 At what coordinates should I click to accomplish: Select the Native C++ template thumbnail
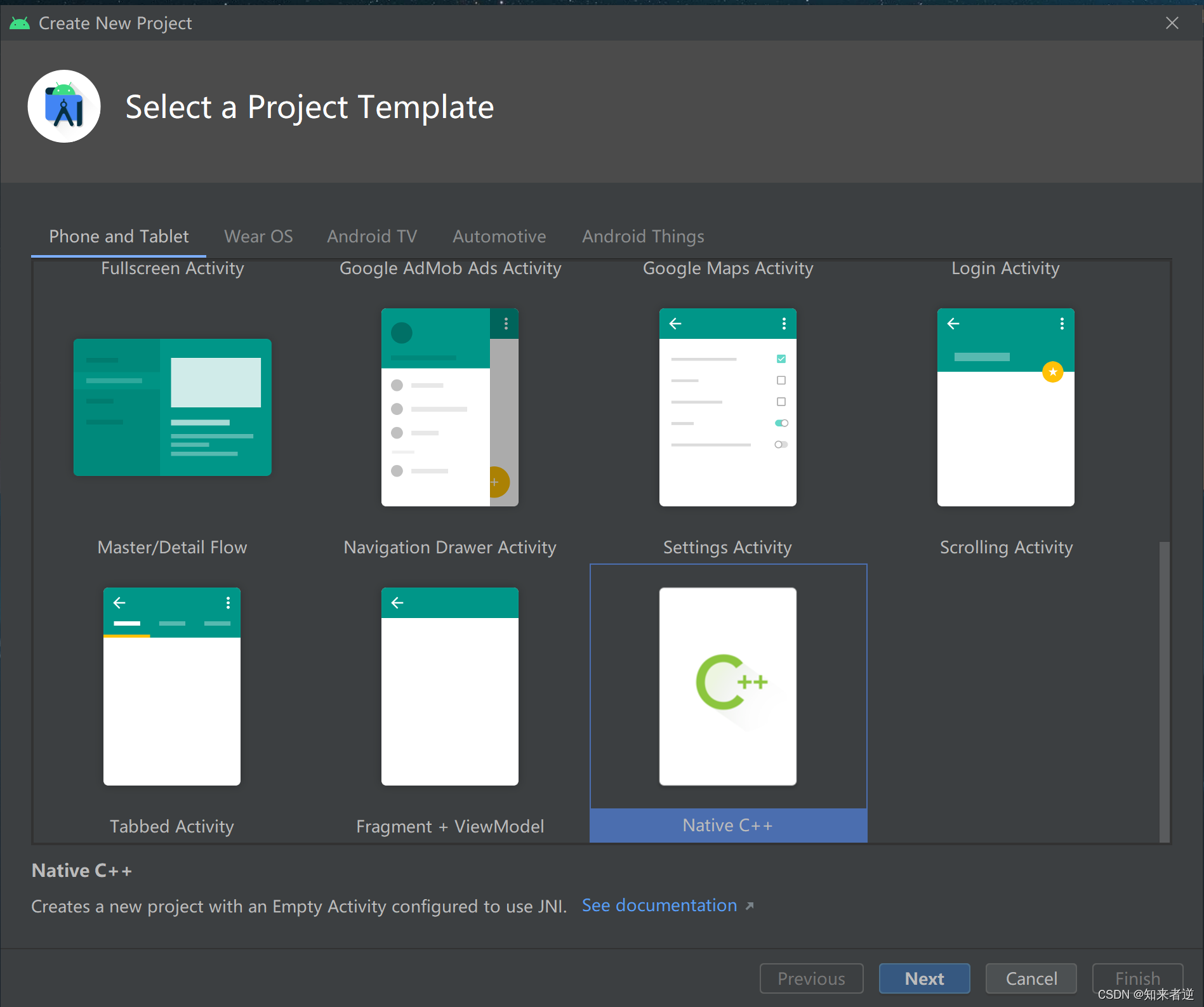[728, 686]
